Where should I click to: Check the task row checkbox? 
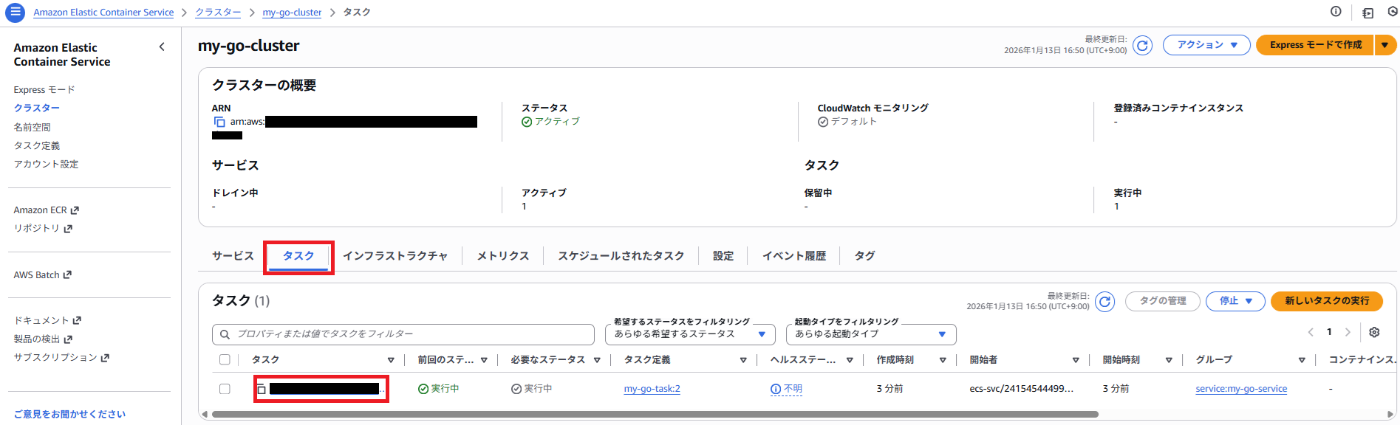225,389
